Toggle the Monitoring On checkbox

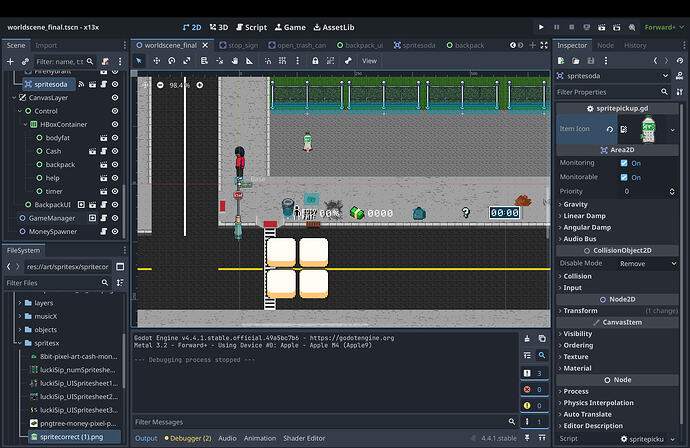(624, 163)
